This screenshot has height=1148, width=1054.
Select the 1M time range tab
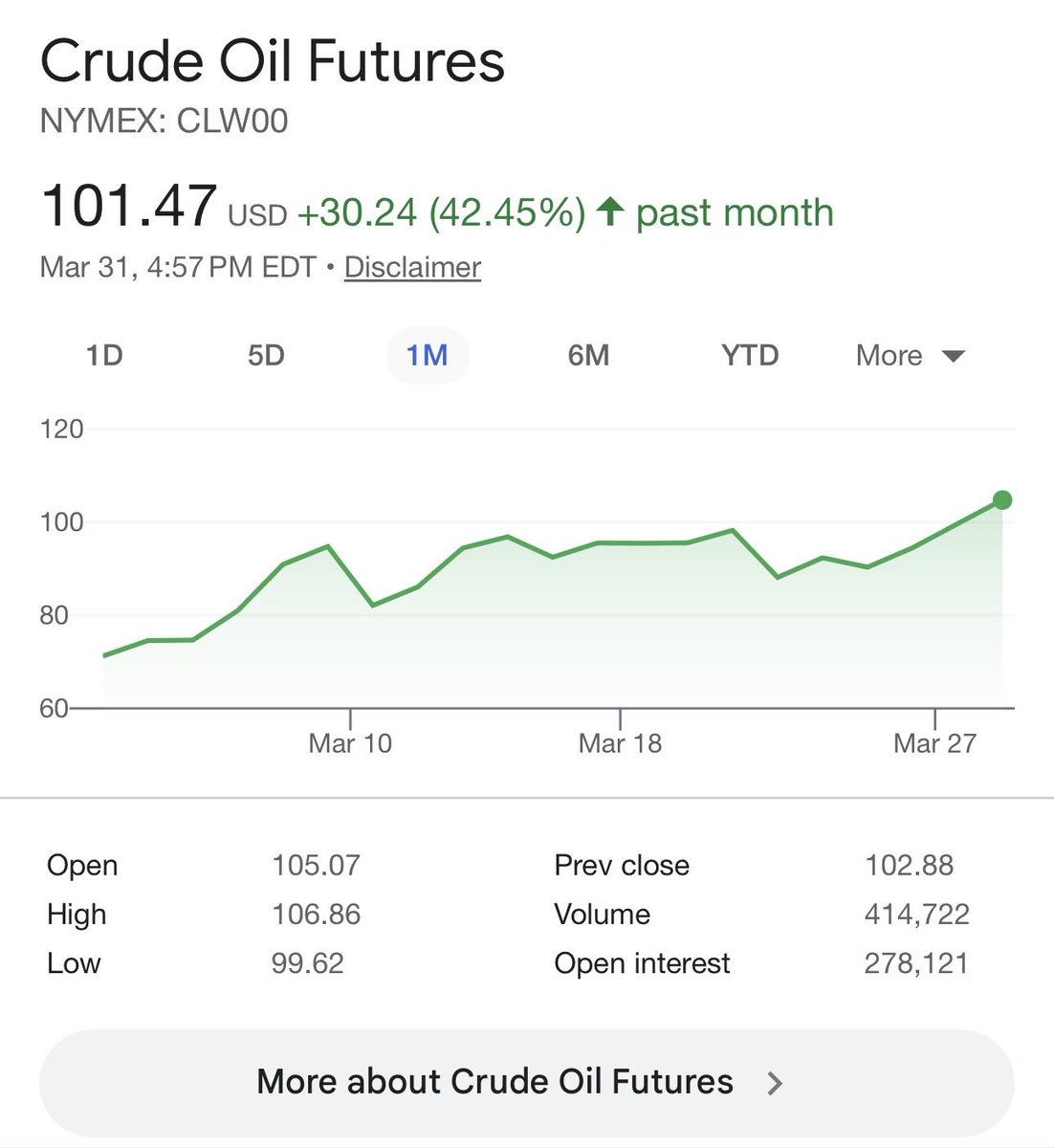point(427,356)
